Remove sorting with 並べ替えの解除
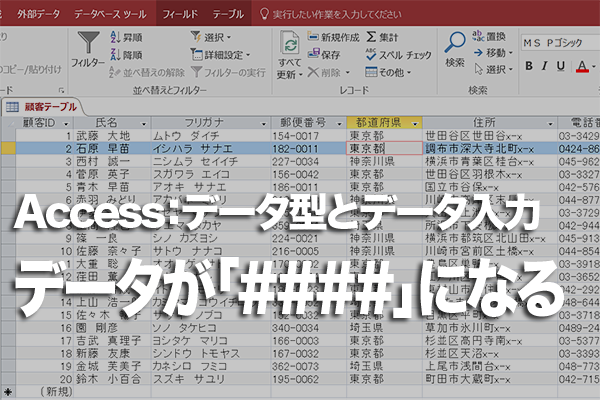Image resolution: width=600 pixels, height=400 pixels. point(147,72)
